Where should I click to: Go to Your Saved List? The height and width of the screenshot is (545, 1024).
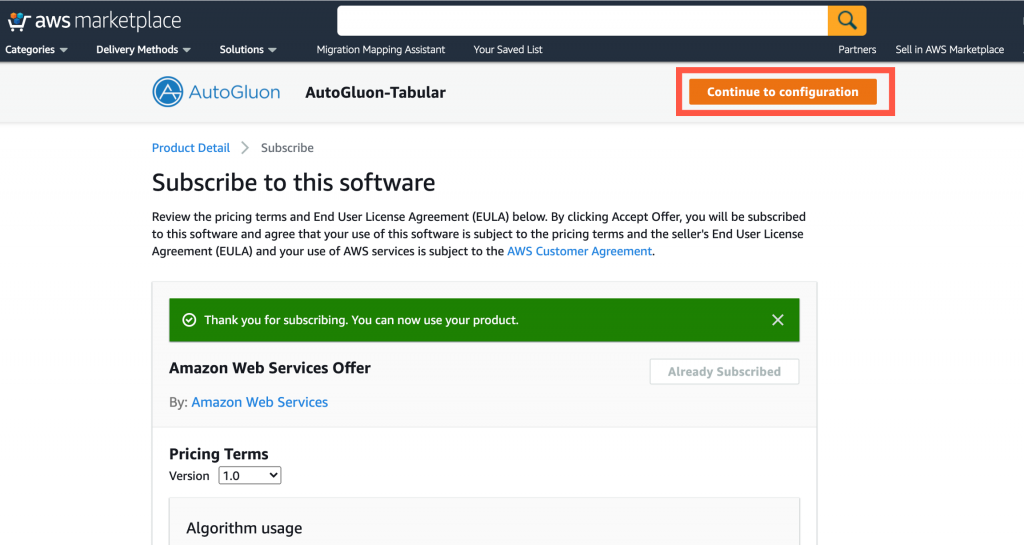tap(507, 50)
